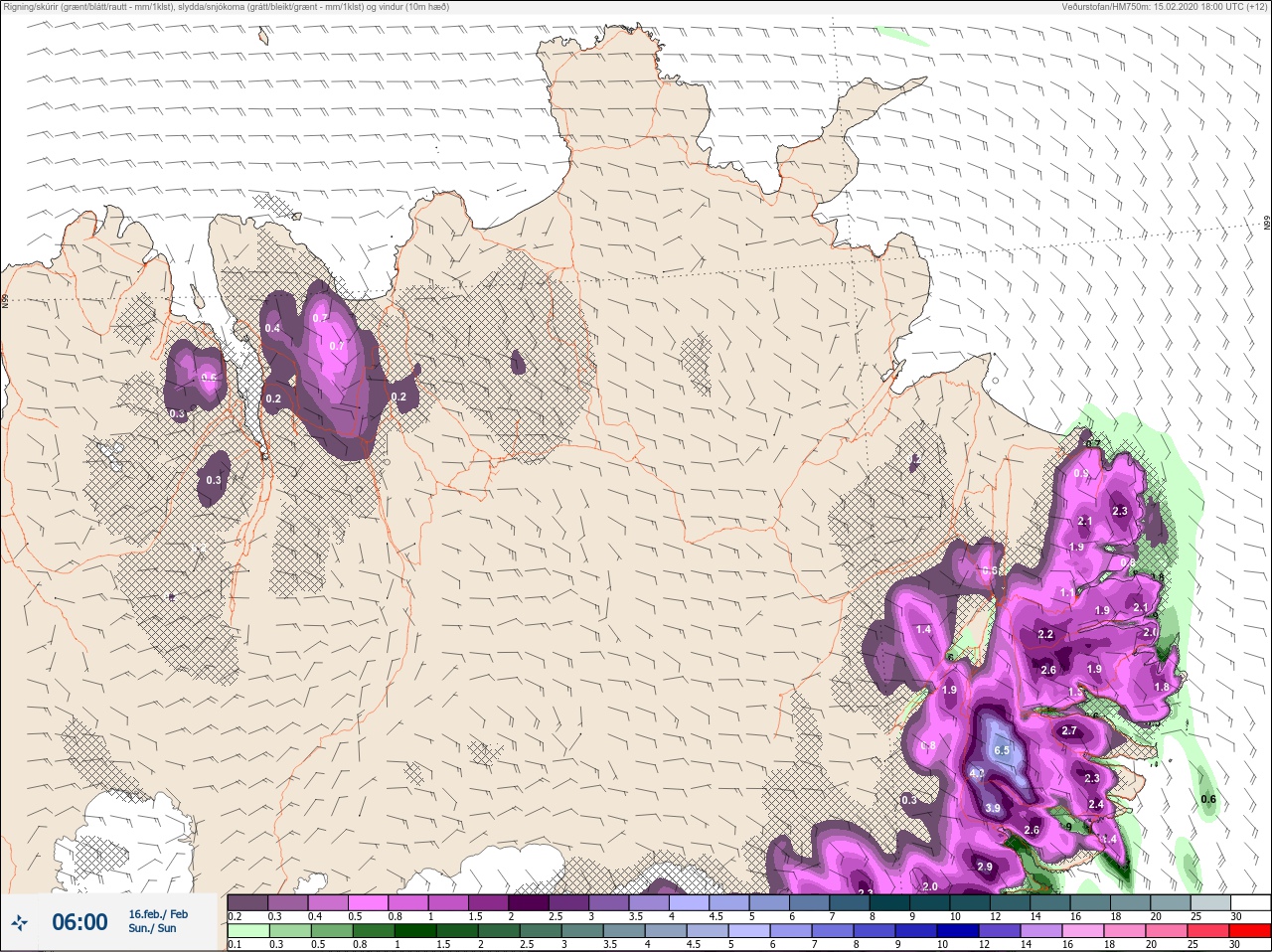
Task: Pick the red swatch at legend end
Action: (x=1250, y=931)
